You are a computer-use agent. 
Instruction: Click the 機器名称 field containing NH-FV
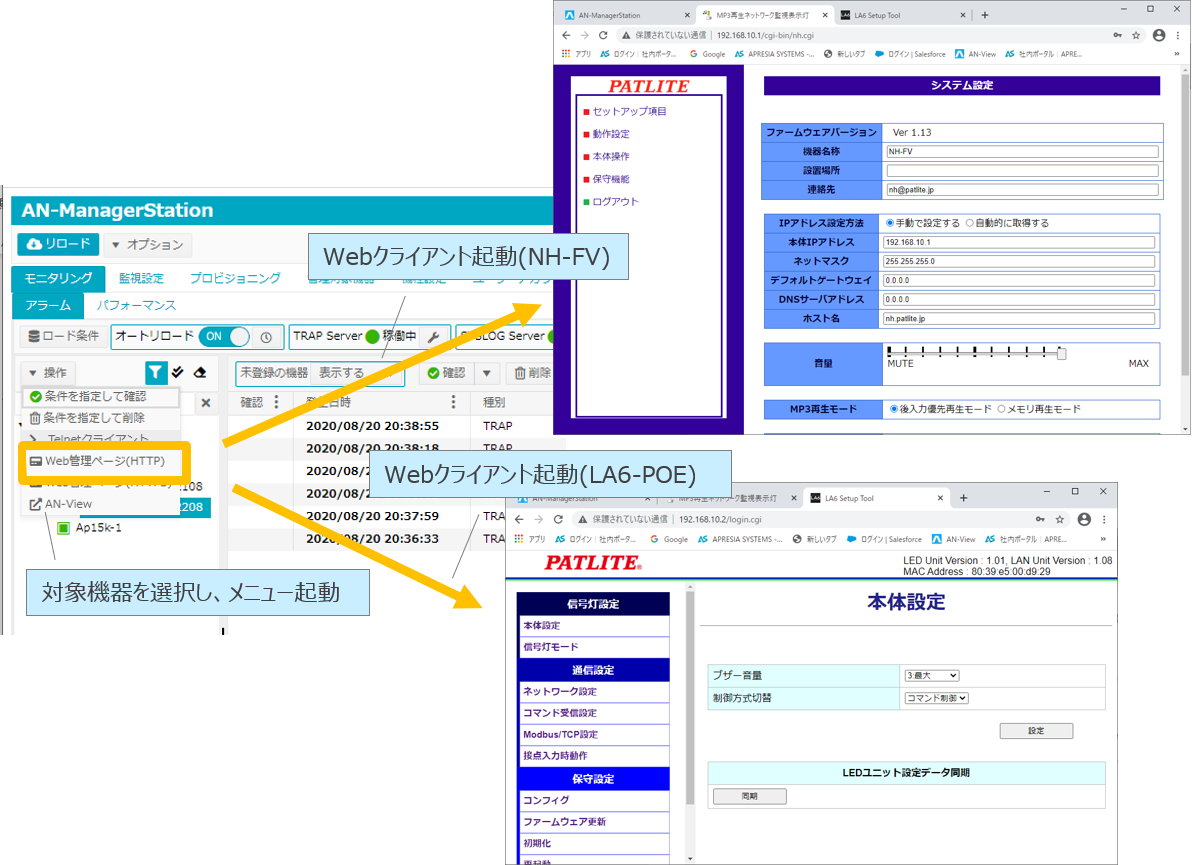(1022, 151)
